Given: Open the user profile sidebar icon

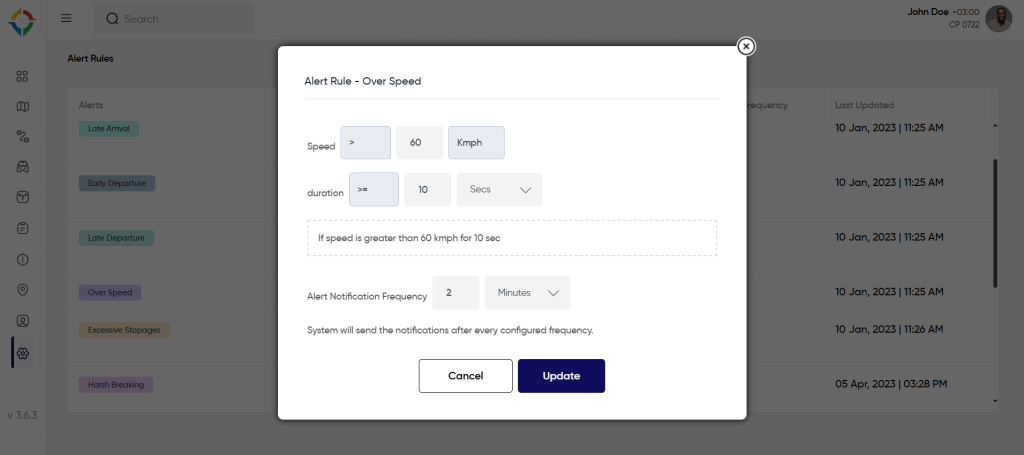Looking at the screenshot, I should coord(23,321).
